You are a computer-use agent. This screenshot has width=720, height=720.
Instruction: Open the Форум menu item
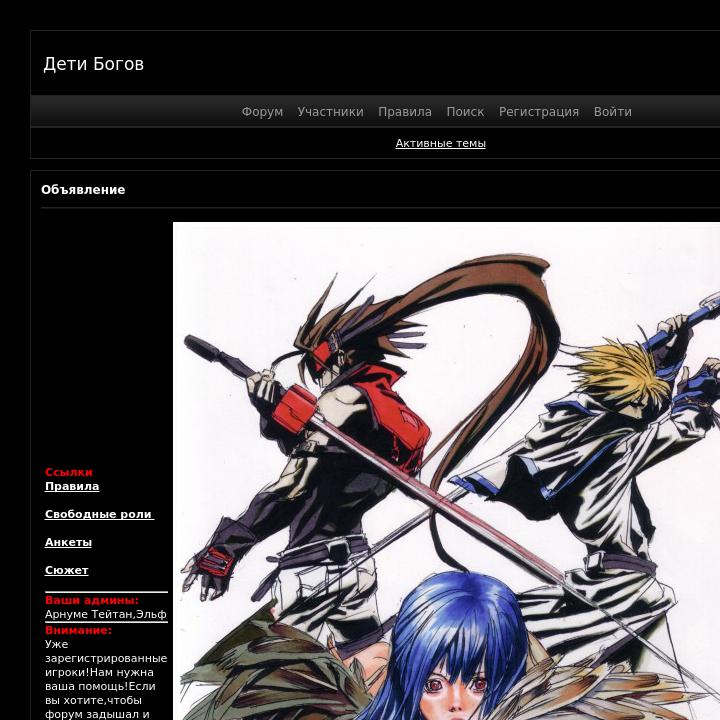pos(262,112)
